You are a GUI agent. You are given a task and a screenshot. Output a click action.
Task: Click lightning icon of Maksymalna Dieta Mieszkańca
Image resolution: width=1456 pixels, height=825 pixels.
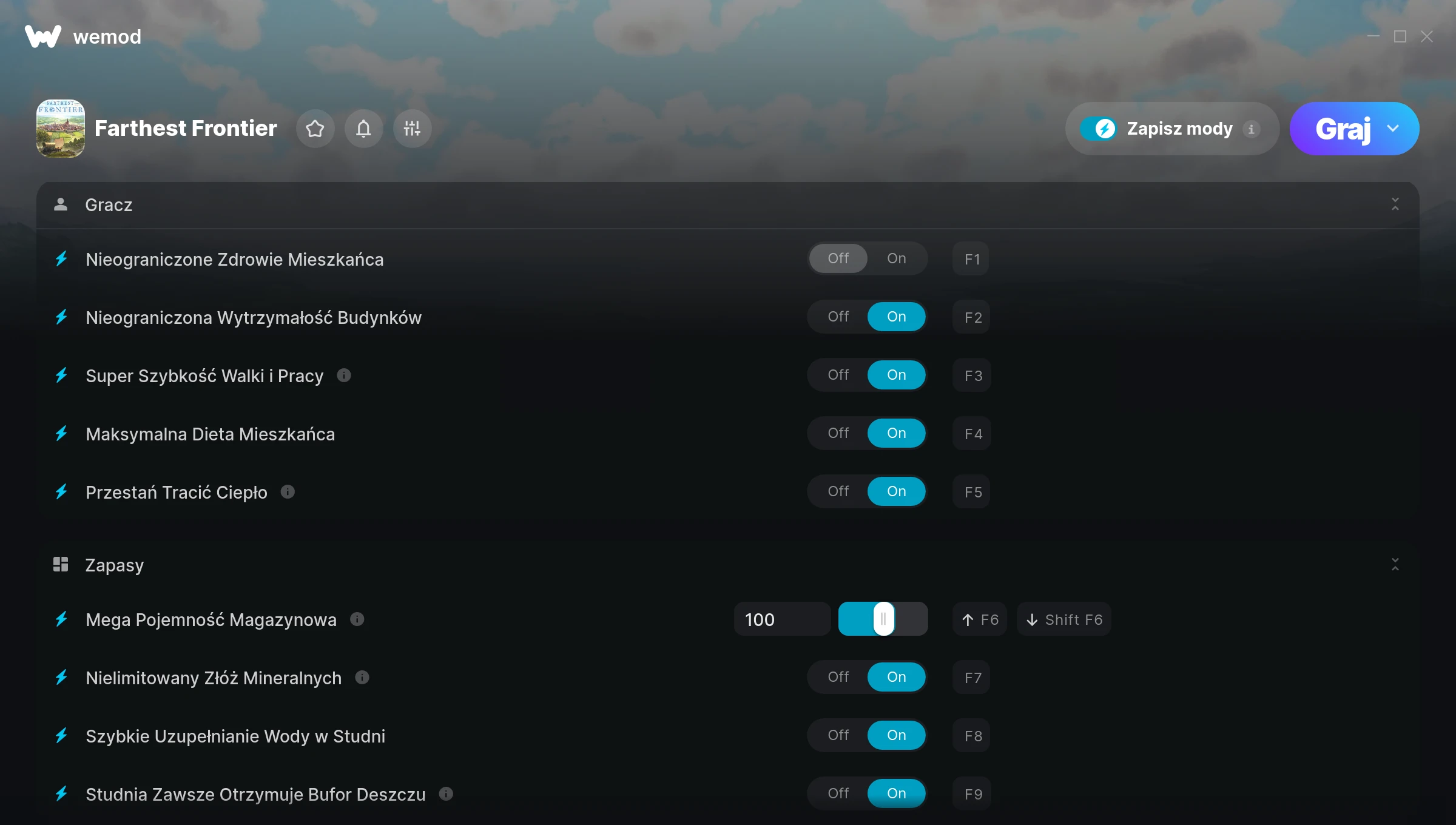click(x=61, y=434)
